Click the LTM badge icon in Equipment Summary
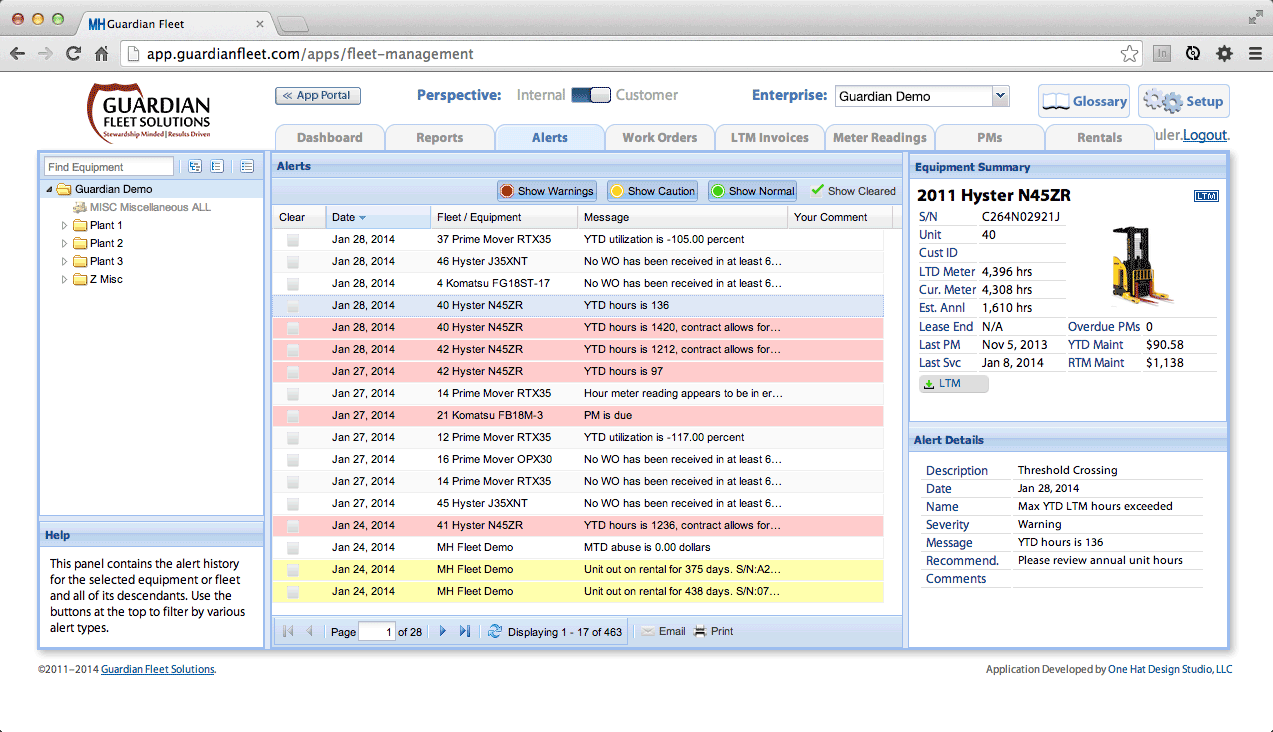Viewport: 1273px width, 732px height. point(1207,196)
